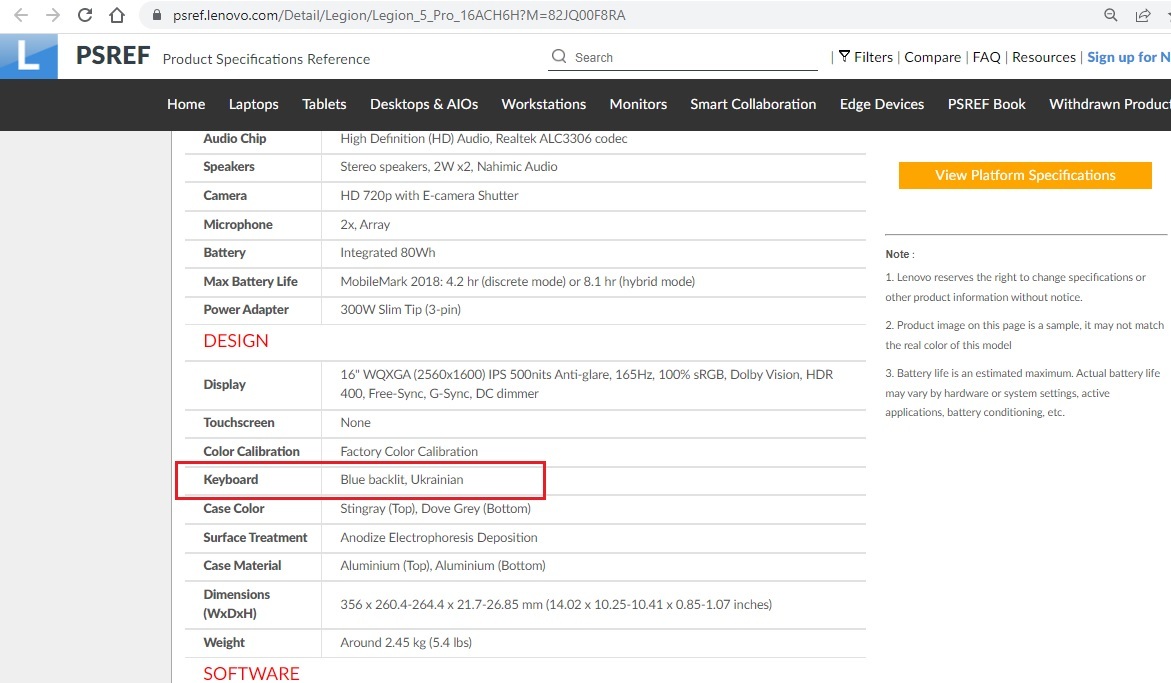Image resolution: width=1171 pixels, height=683 pixels.
Task: Click the Note heading in sidebar
Action: [900, 254]
